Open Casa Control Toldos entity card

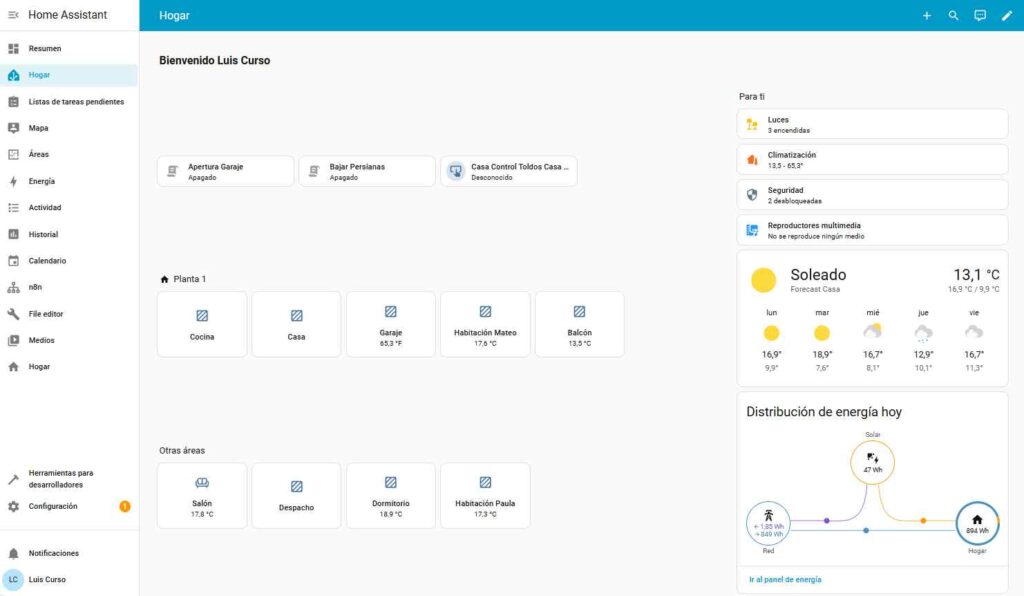(508, 171)
